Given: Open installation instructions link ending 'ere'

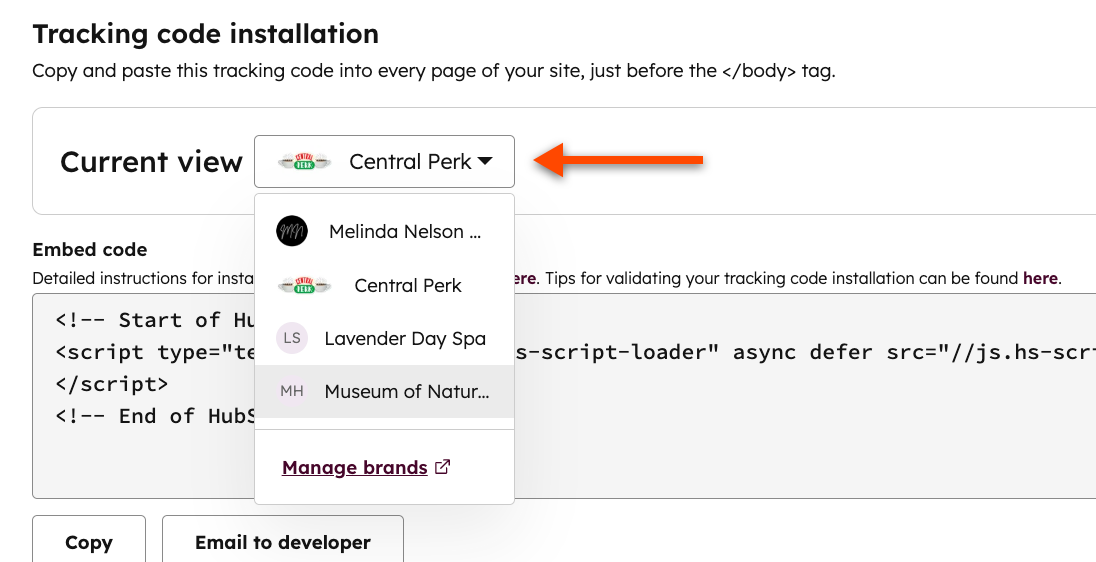Looking at the screenshot, I should pyautogui.click(x=524, y=278).
